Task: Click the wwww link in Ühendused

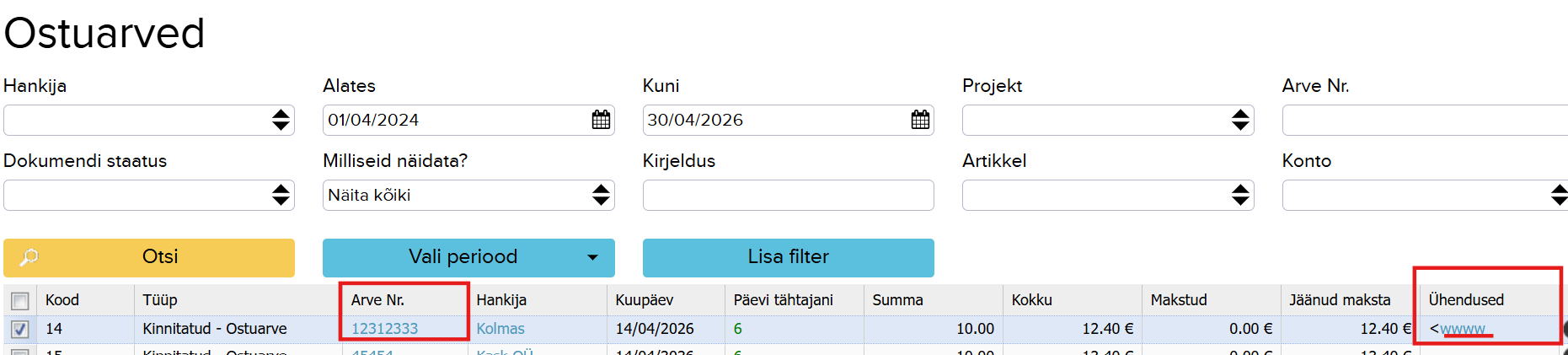Action: (1463, 329)
